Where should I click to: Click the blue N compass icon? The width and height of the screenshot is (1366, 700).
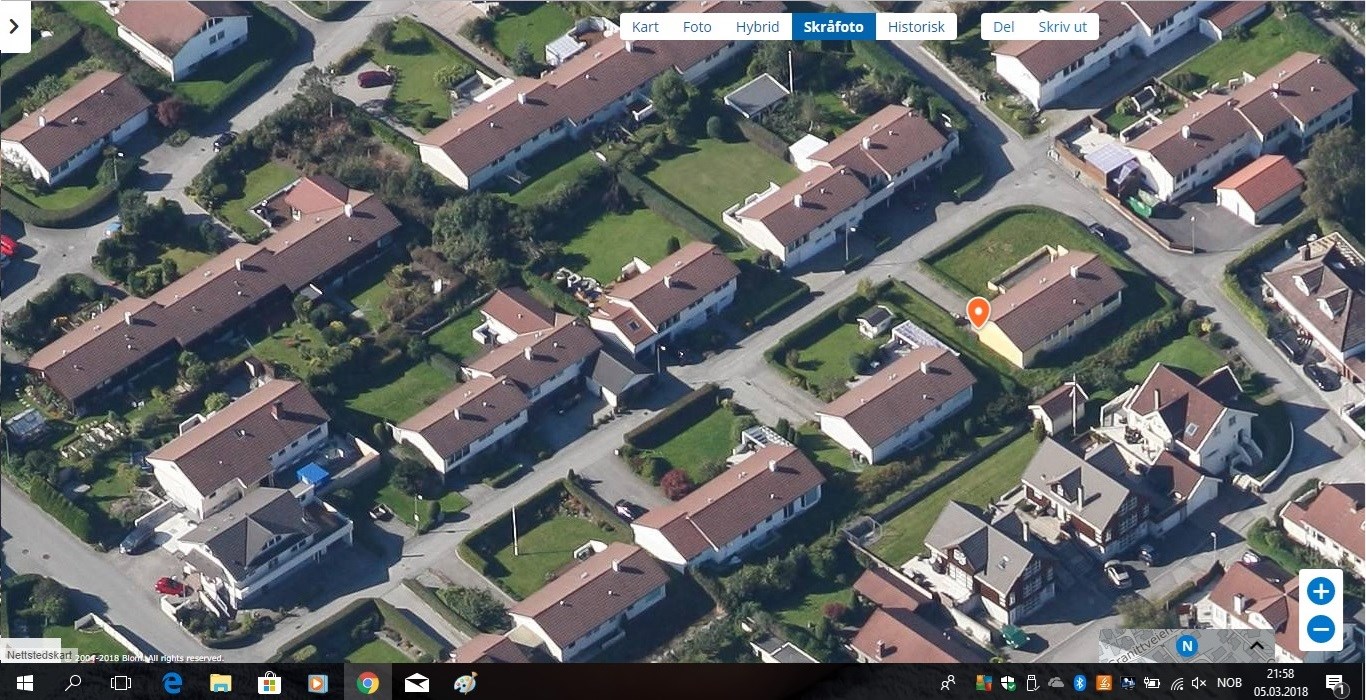pos(1187,645)
